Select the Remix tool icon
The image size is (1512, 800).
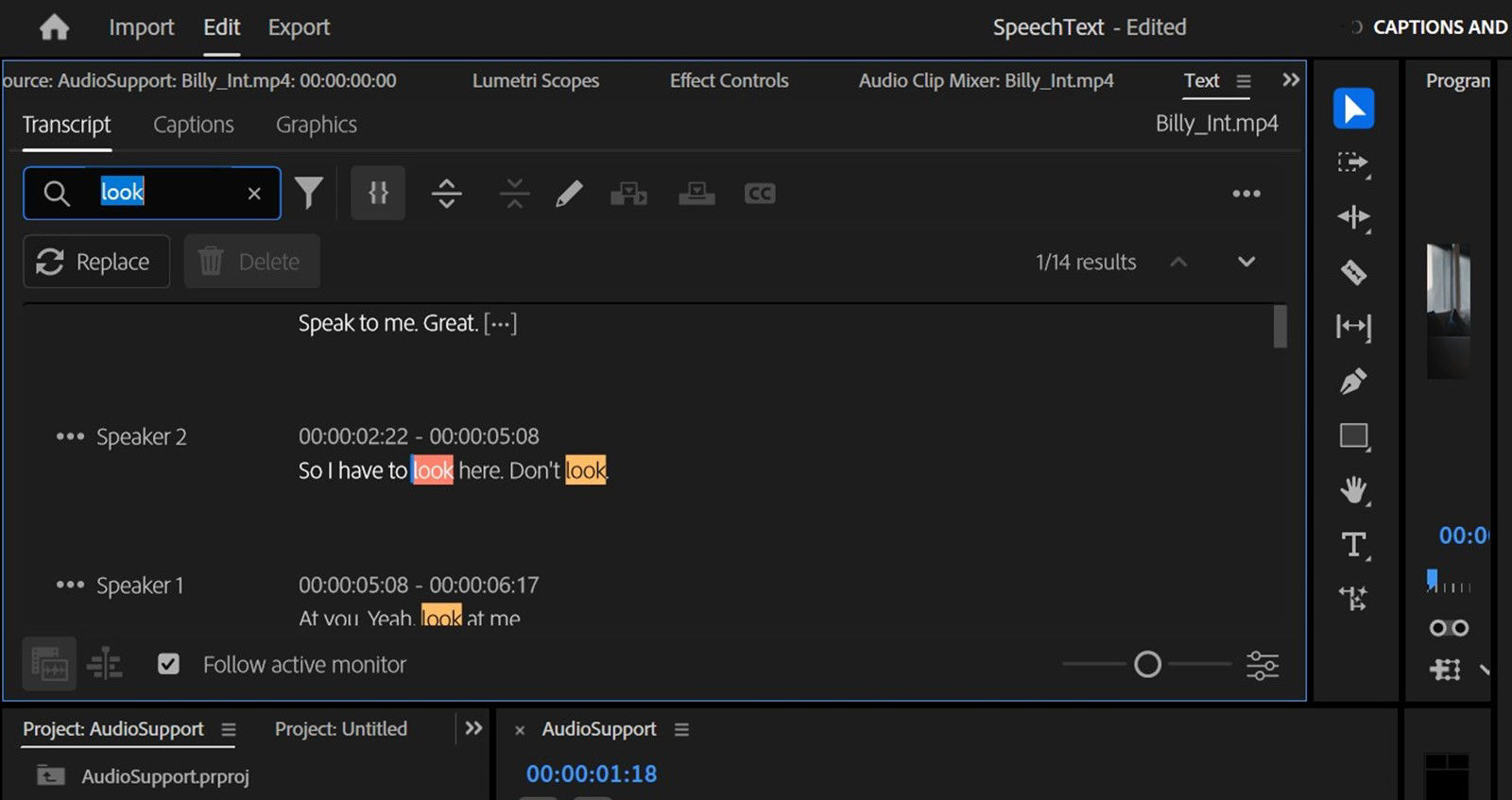click(x=1353, y=598)
